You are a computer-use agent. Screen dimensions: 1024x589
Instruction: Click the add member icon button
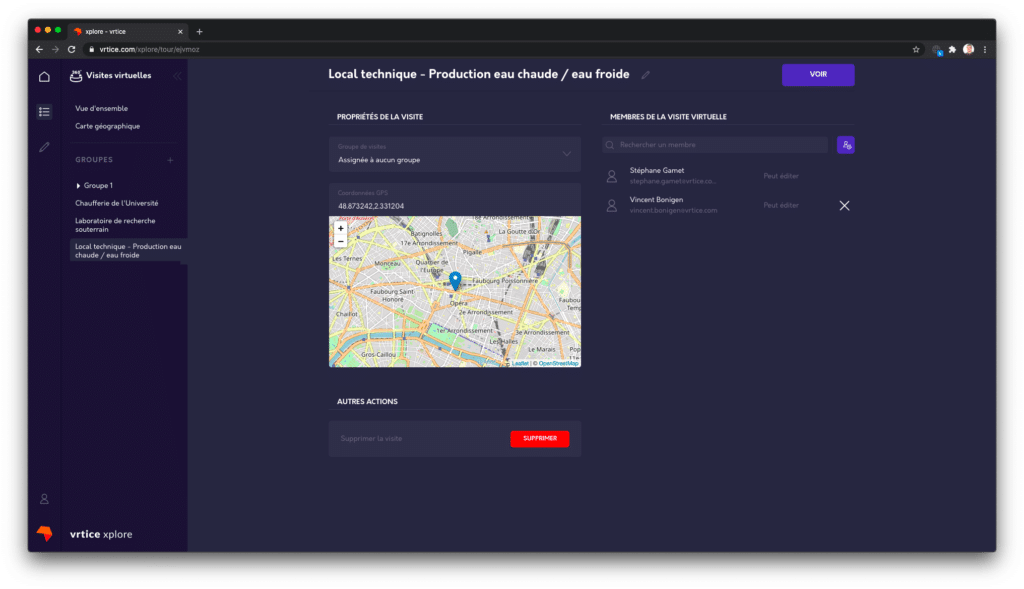[x=846, y=146]
